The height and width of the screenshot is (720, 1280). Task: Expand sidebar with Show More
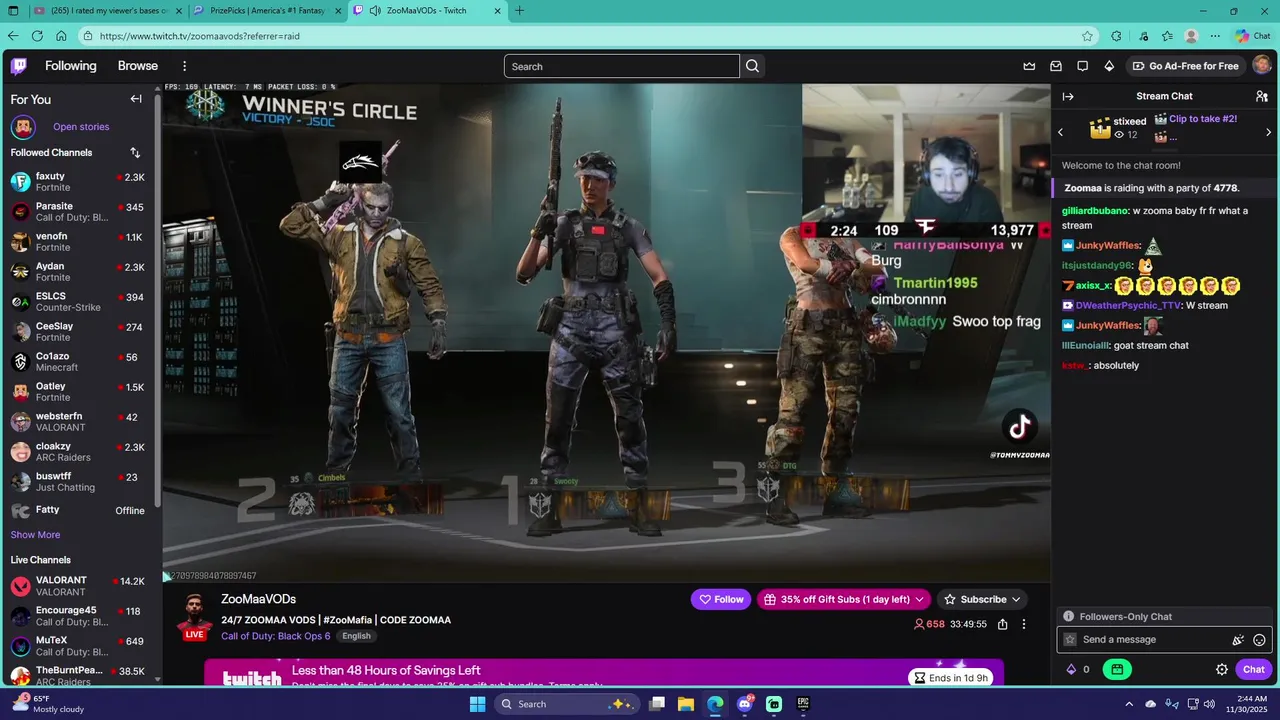click(x=35, y=535)
